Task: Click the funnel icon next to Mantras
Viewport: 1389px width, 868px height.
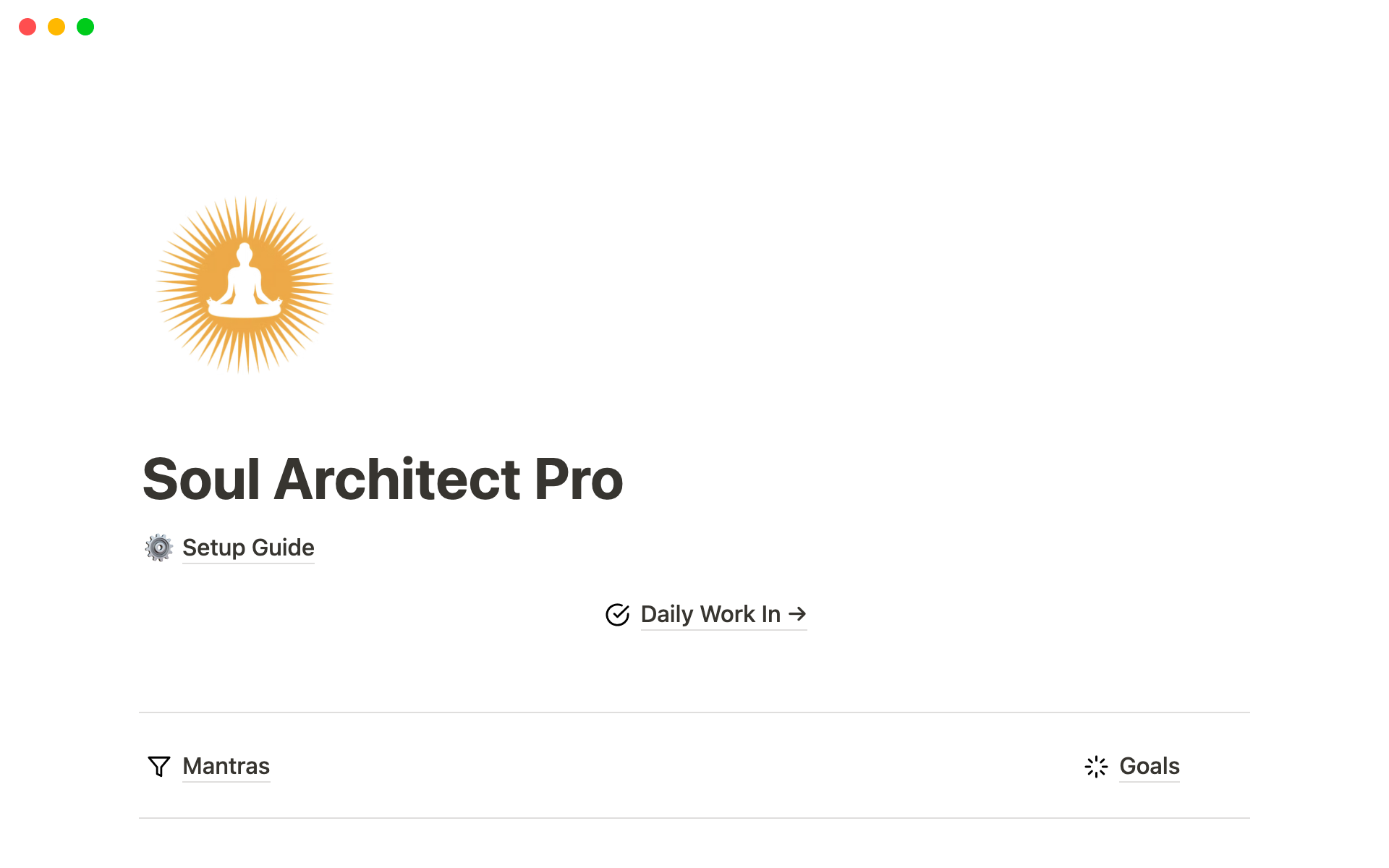Action: pos(159,766)
